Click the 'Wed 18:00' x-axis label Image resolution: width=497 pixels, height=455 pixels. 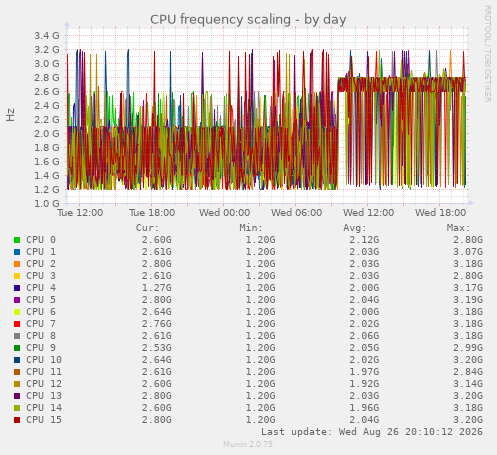[440, 213]
